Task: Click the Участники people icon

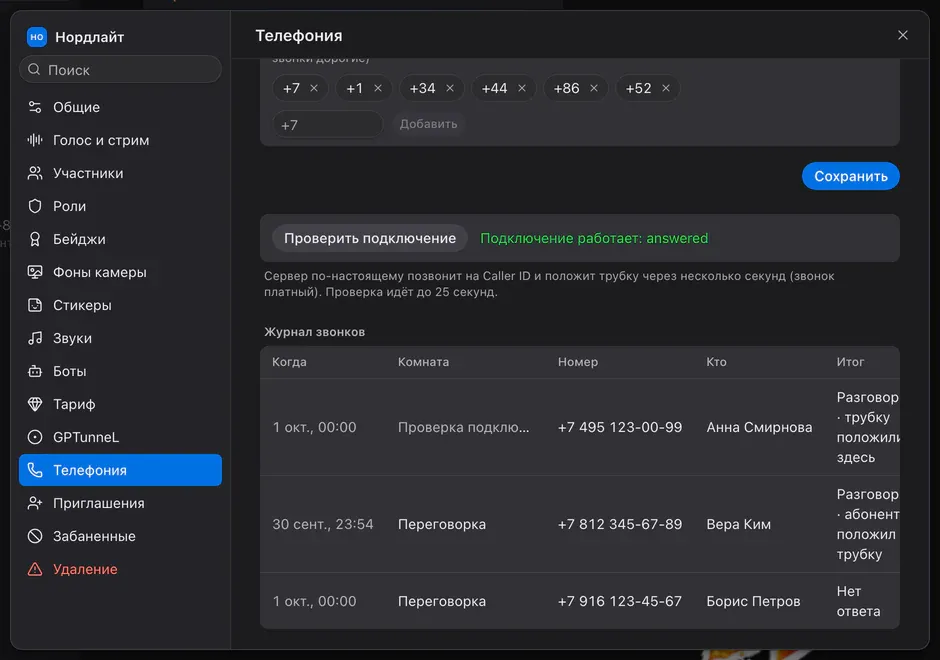Action: click(35, 173)
